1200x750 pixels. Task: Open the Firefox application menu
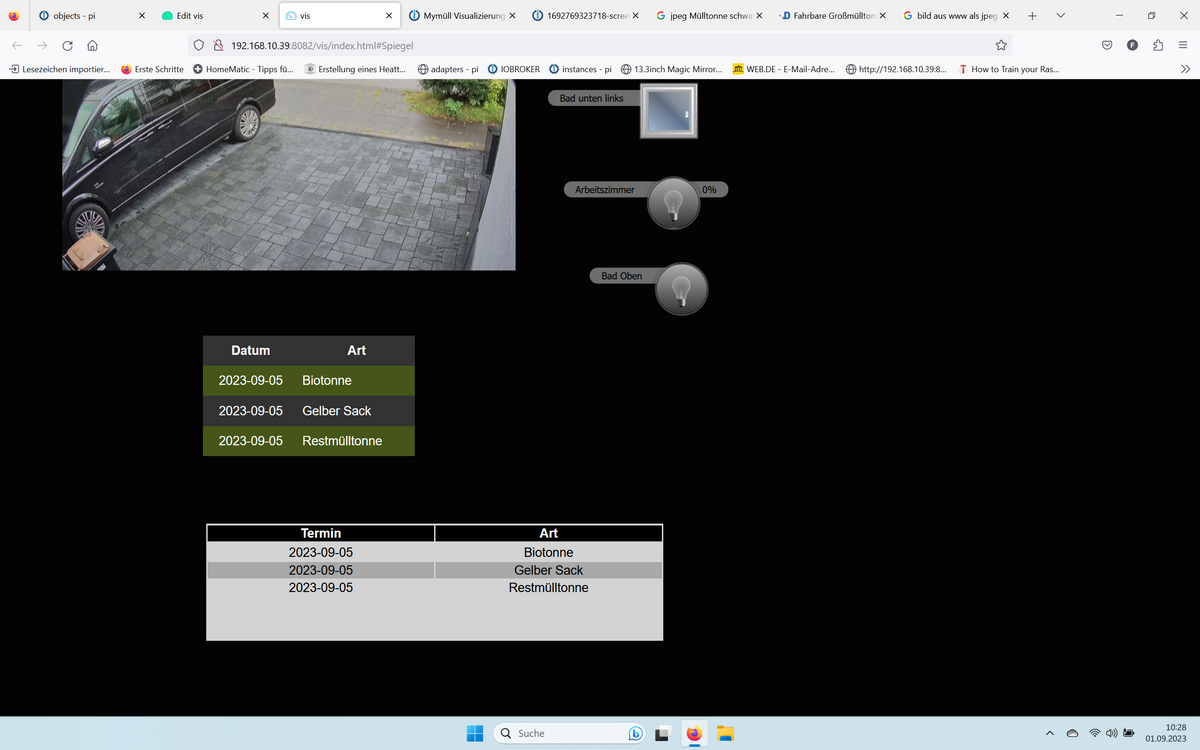click(x=1183, y=45)
